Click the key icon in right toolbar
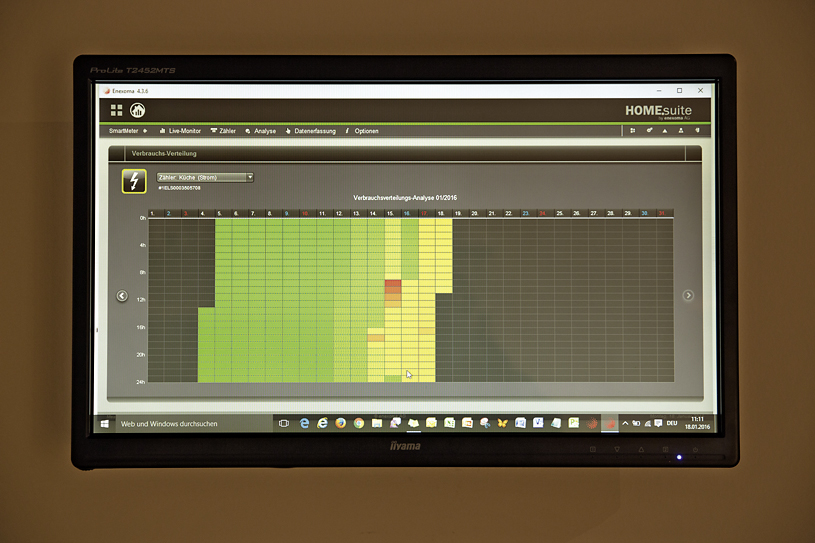Viewport: 815px width, 543px height. 649,130
